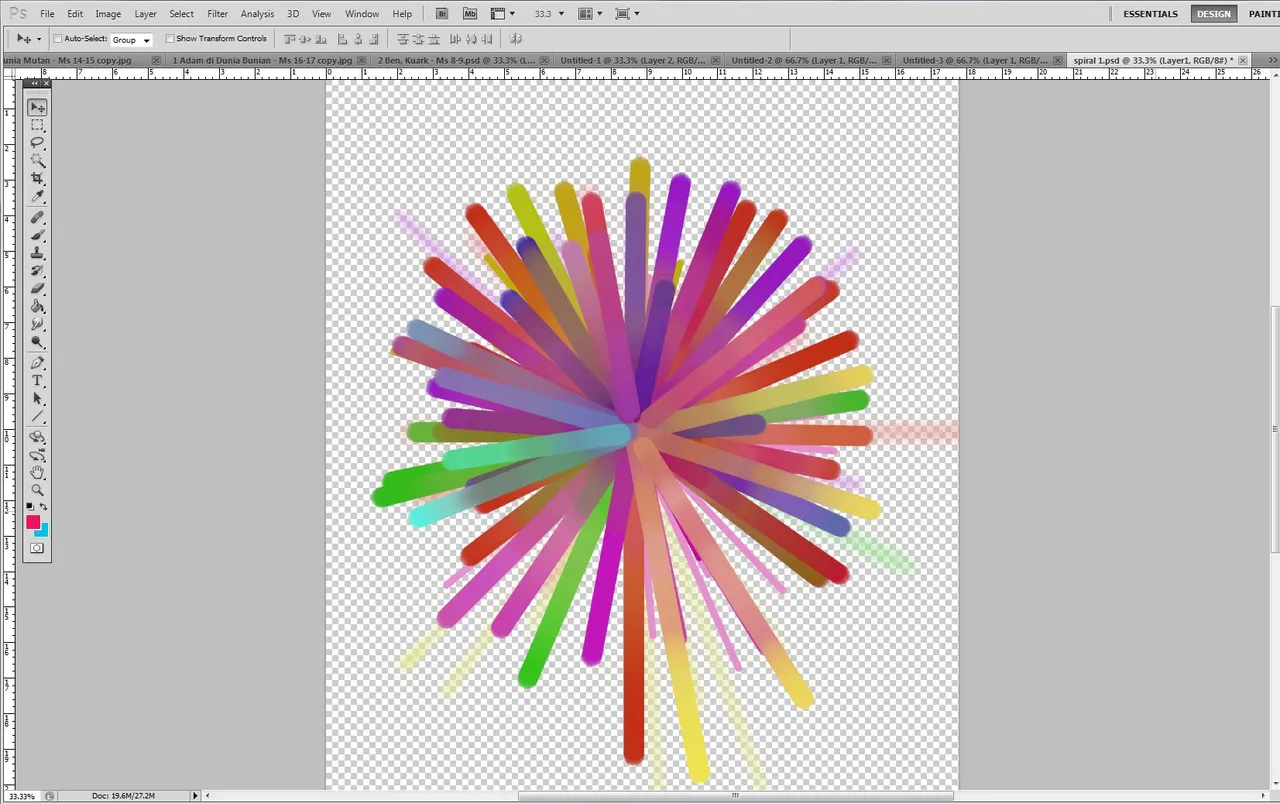Viewport: 1280px width, 804px height.
Task: Select the Path Selection tool
Action: point(37,399)
